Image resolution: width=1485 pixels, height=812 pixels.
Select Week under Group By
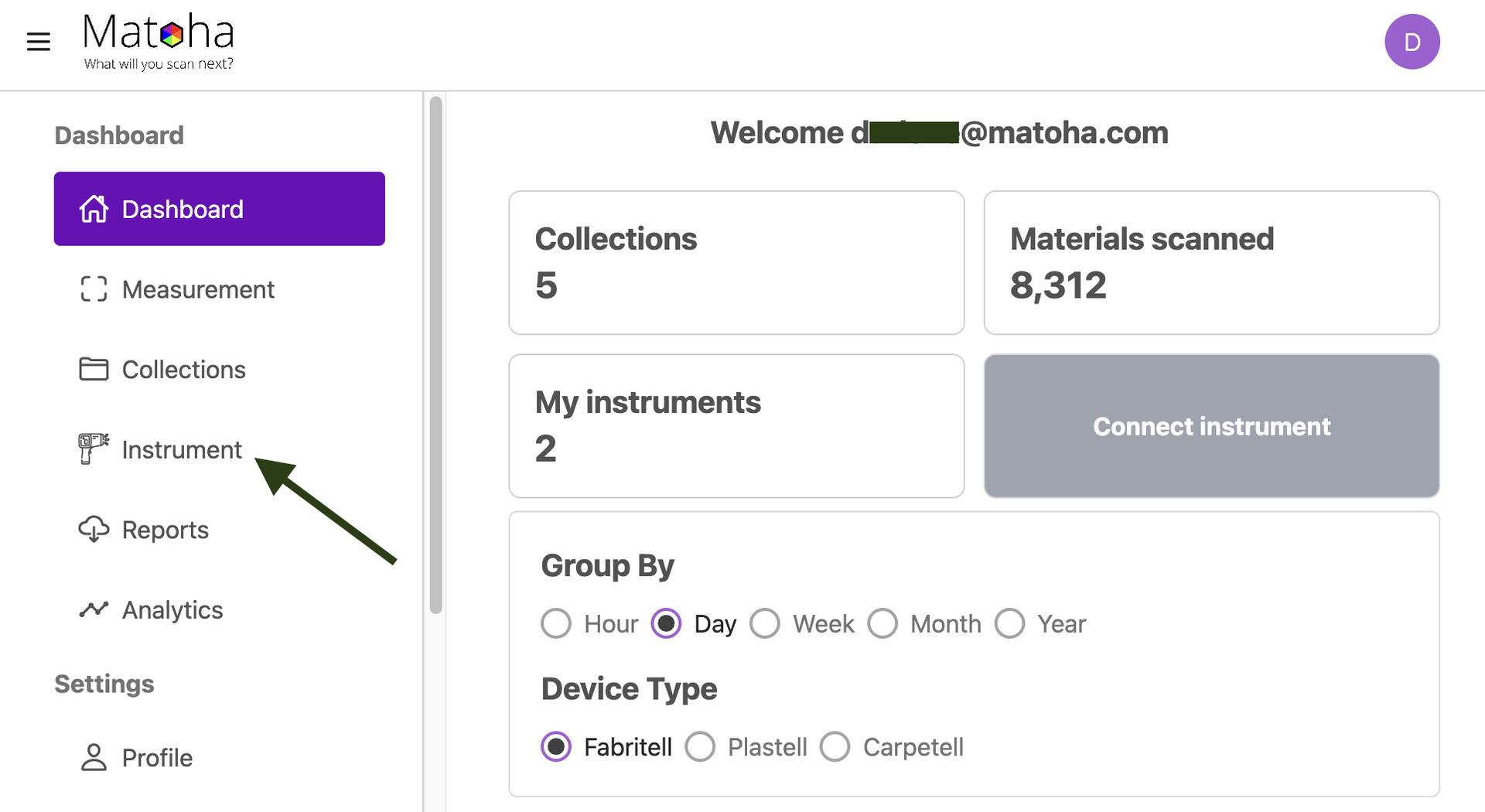(x=765, y=623)
